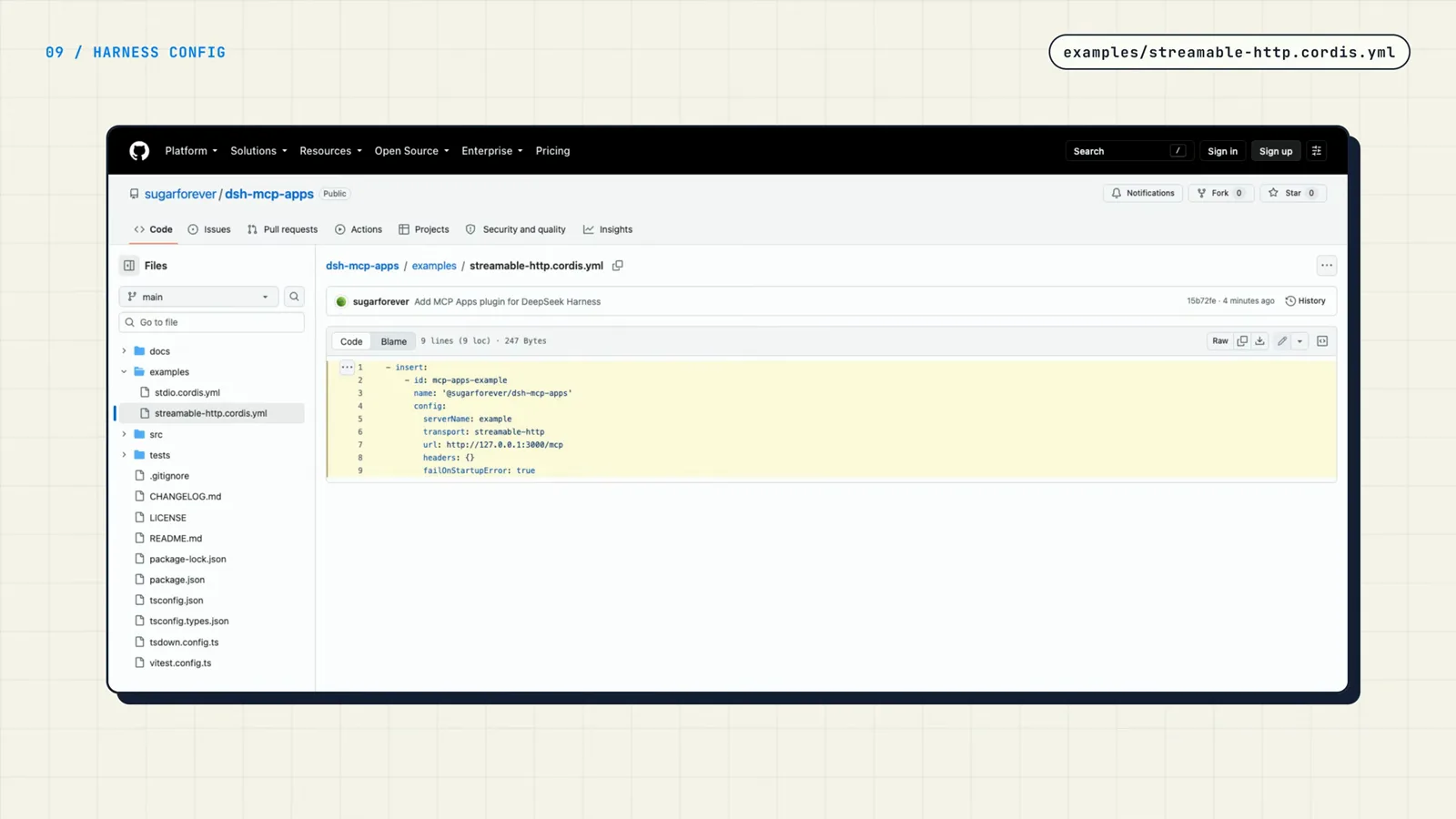The image size is (1456, 819).
Task: Open the sugarforever owner link
Action: pos(180,194)
